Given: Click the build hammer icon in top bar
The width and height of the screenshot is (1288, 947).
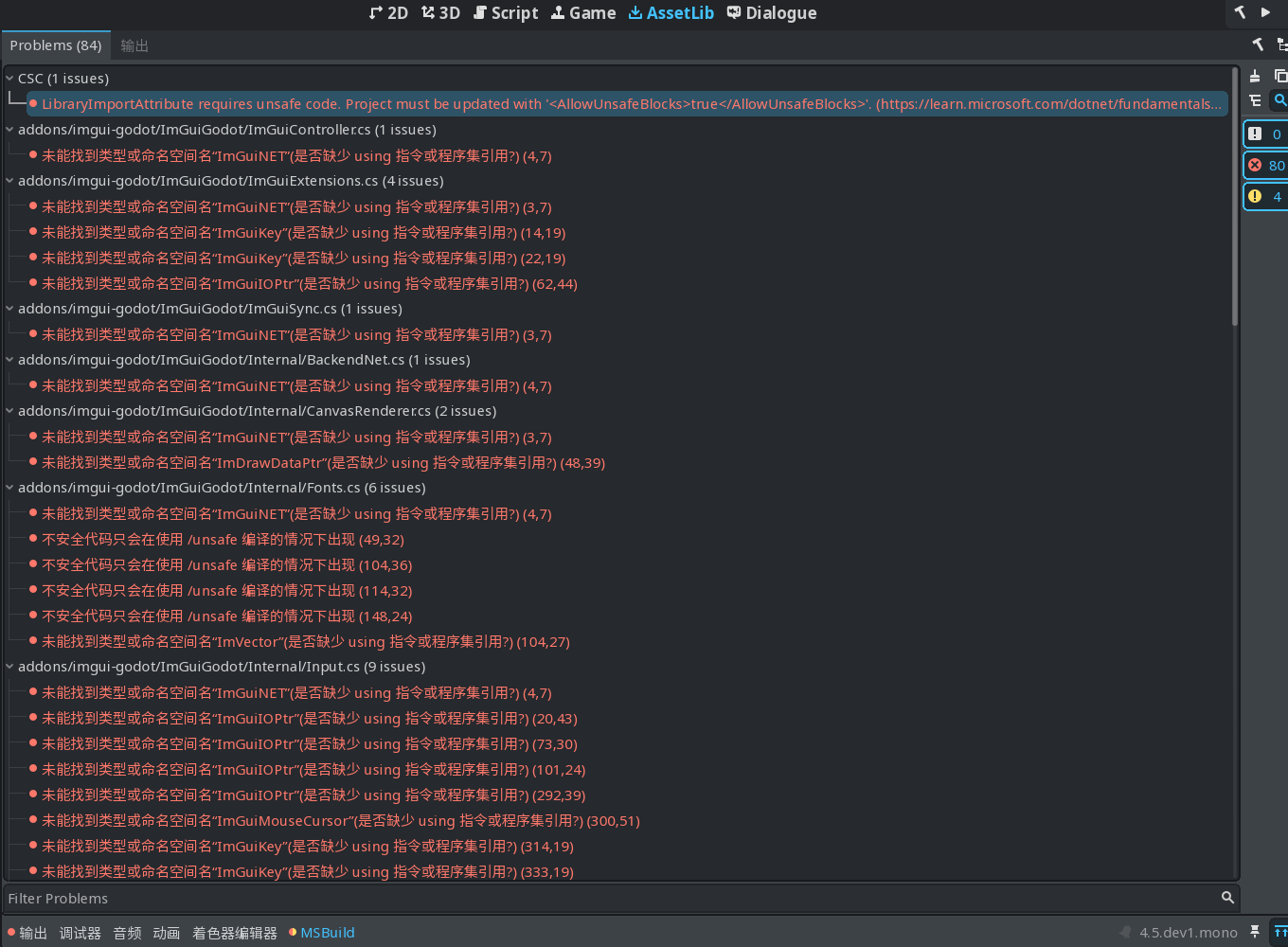Looking at the screenshot, I should (1241, 12).
